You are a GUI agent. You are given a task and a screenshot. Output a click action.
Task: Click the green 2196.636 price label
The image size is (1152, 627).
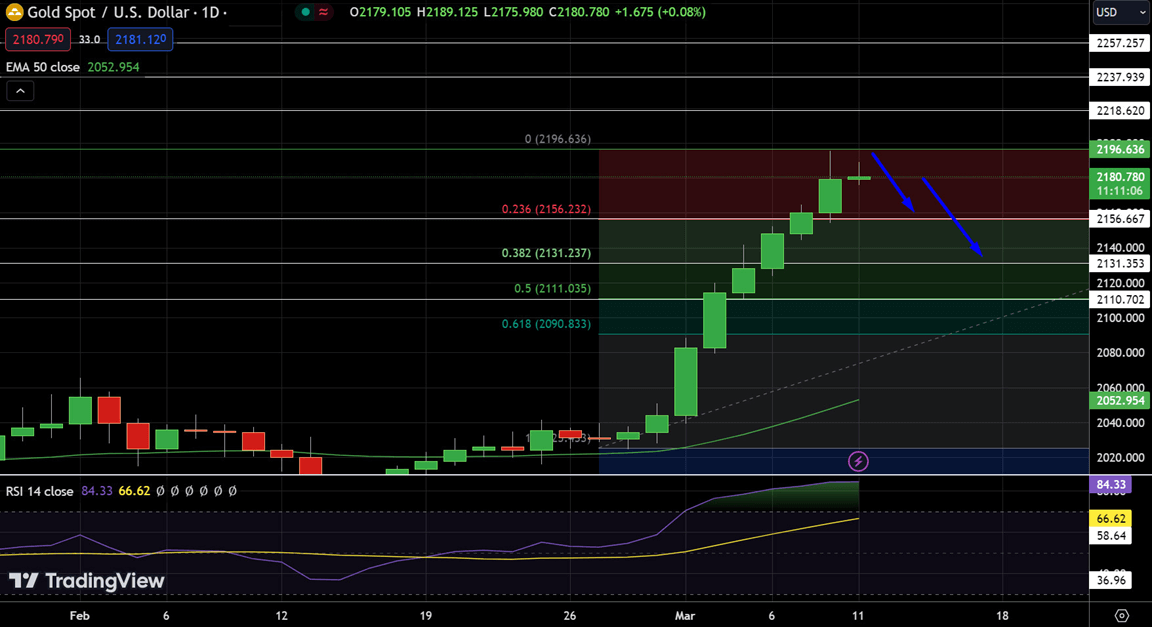1120,149
